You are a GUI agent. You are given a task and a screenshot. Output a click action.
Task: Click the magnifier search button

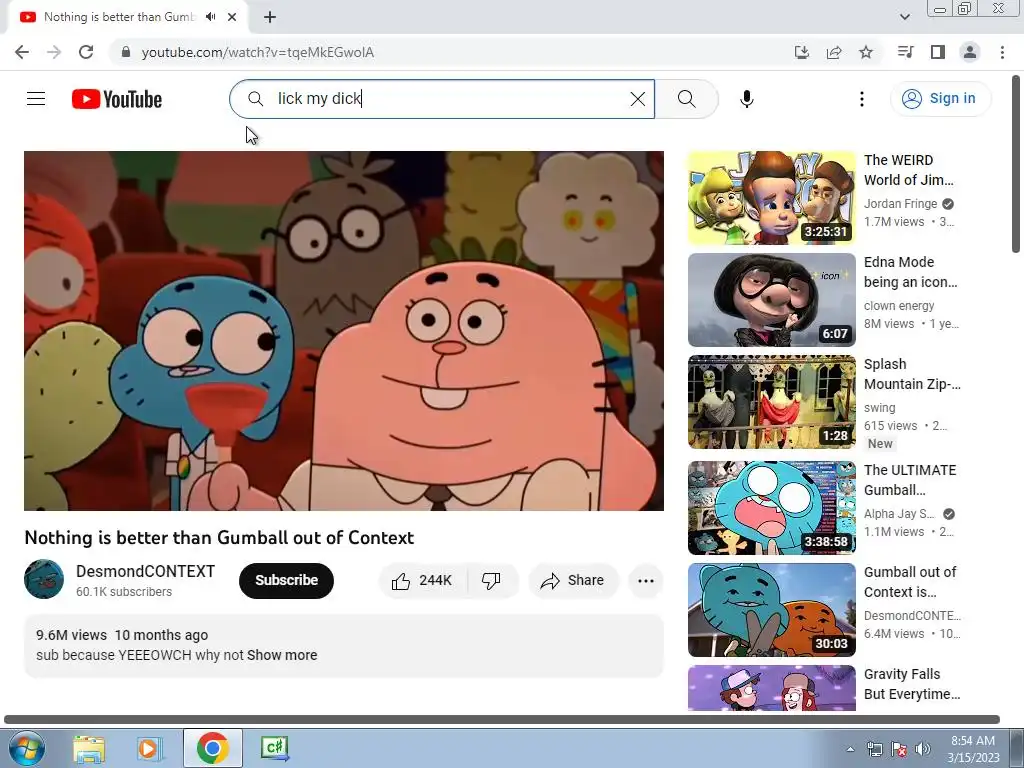click(686, 99)
